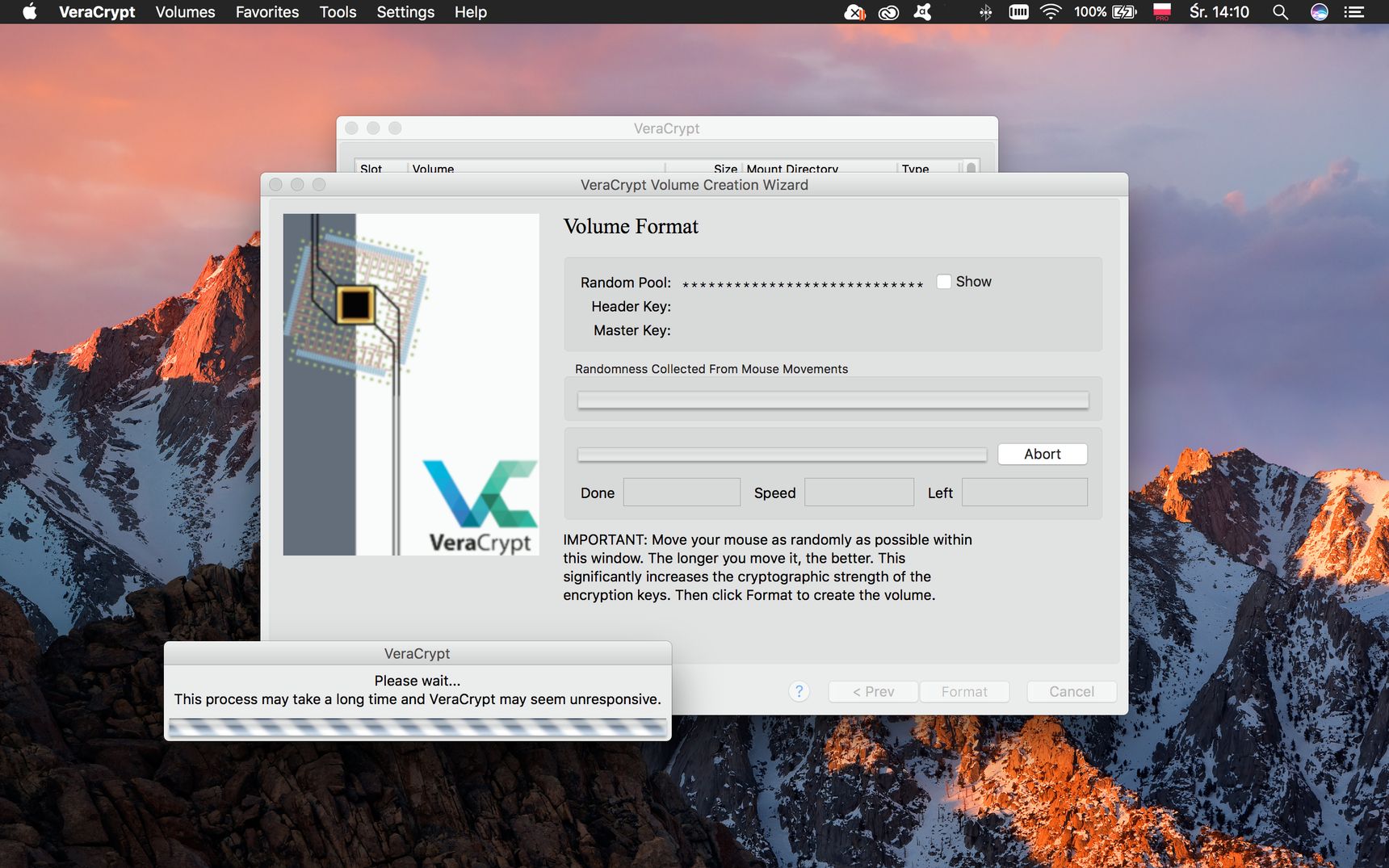Click the Mount Directory column header

(x=792, y=168)
